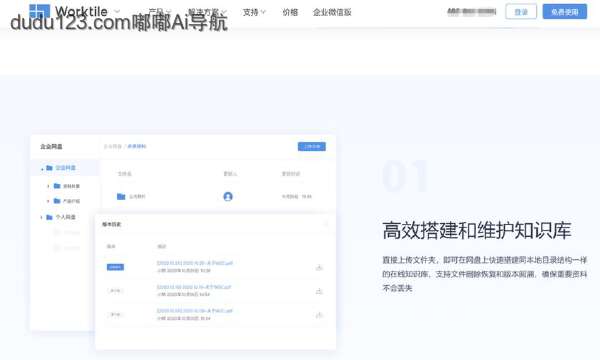The image size is (600, 360).
Task: Click the 高效搭建和维护知识库 heading
Action: click(x=477, y=231)
